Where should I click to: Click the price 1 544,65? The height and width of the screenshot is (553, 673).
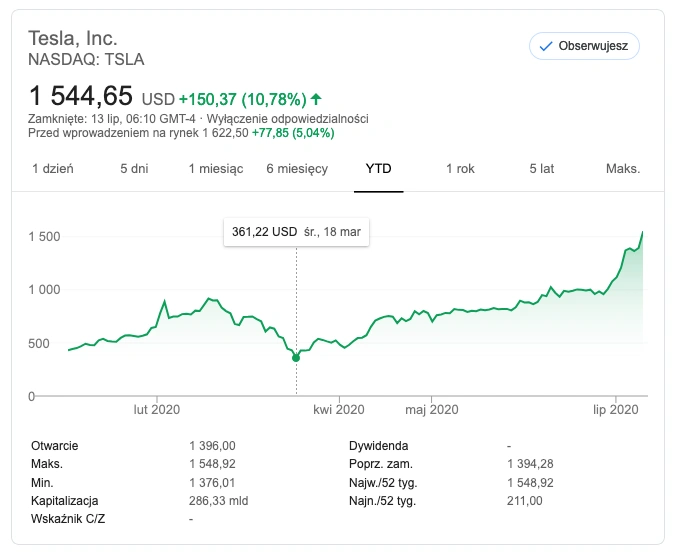coord(81,95)
